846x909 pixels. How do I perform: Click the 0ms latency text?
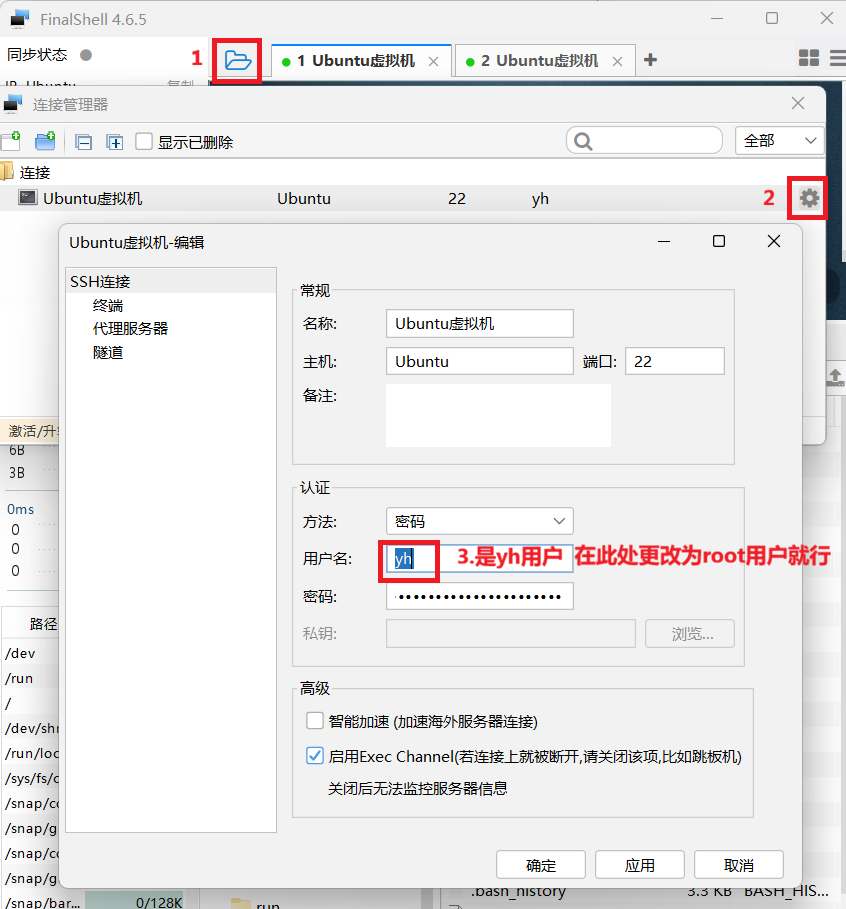click(20, 509)
